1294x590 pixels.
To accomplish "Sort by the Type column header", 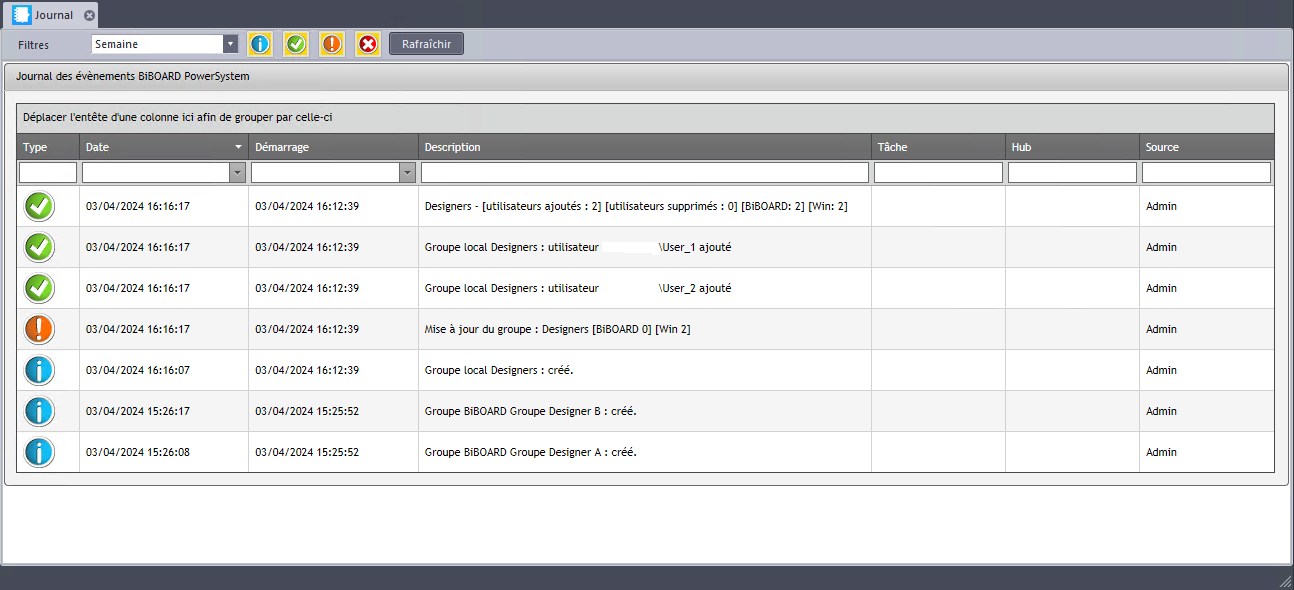I will coord(48,147).
